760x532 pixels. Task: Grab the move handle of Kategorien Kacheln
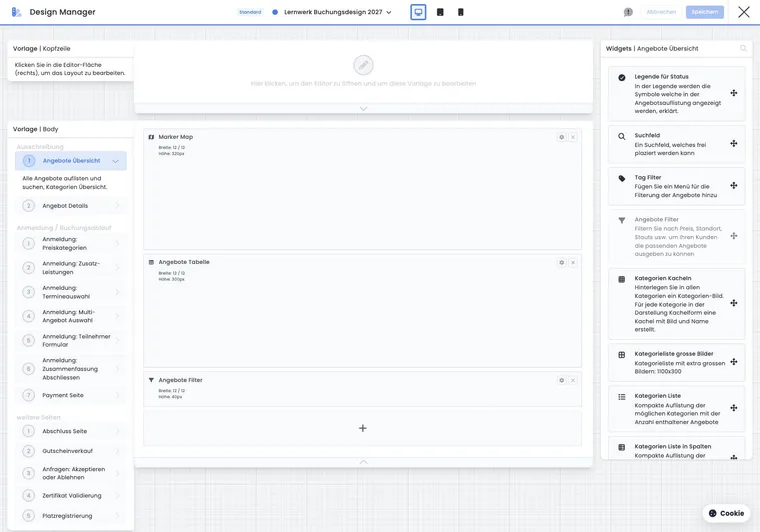click(734, 303)
